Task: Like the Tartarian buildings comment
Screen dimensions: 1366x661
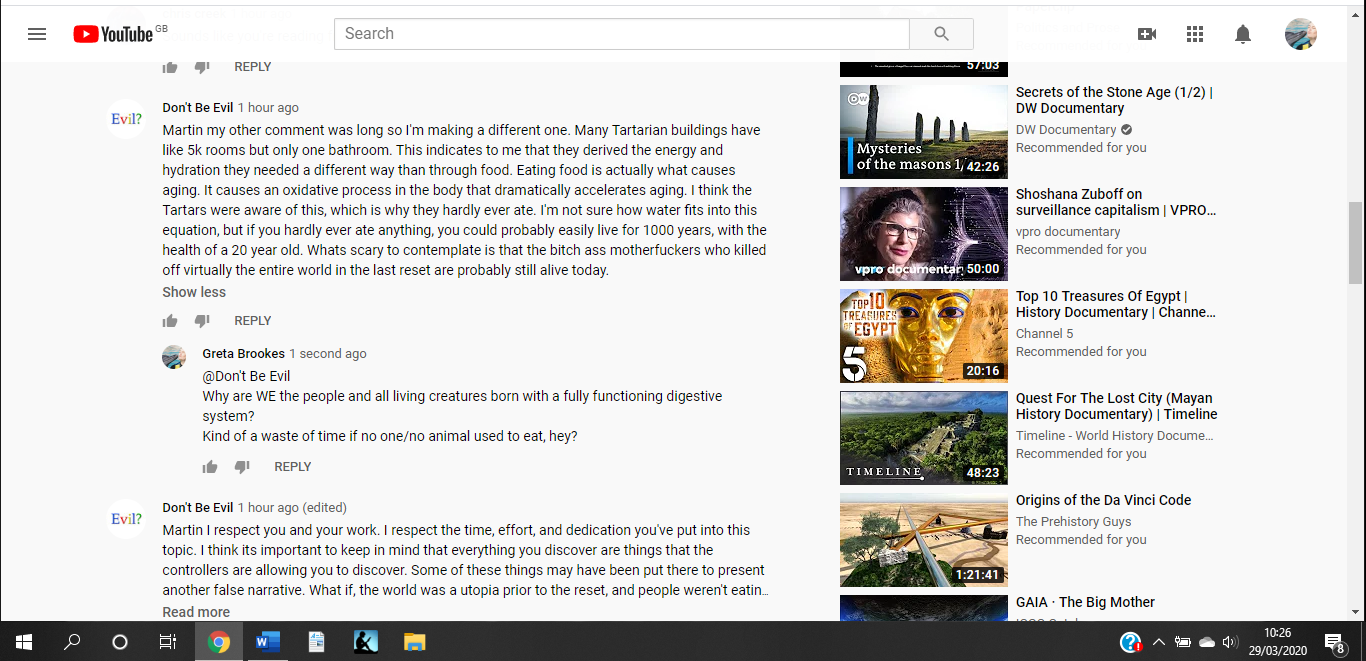Action: (170, 321)
